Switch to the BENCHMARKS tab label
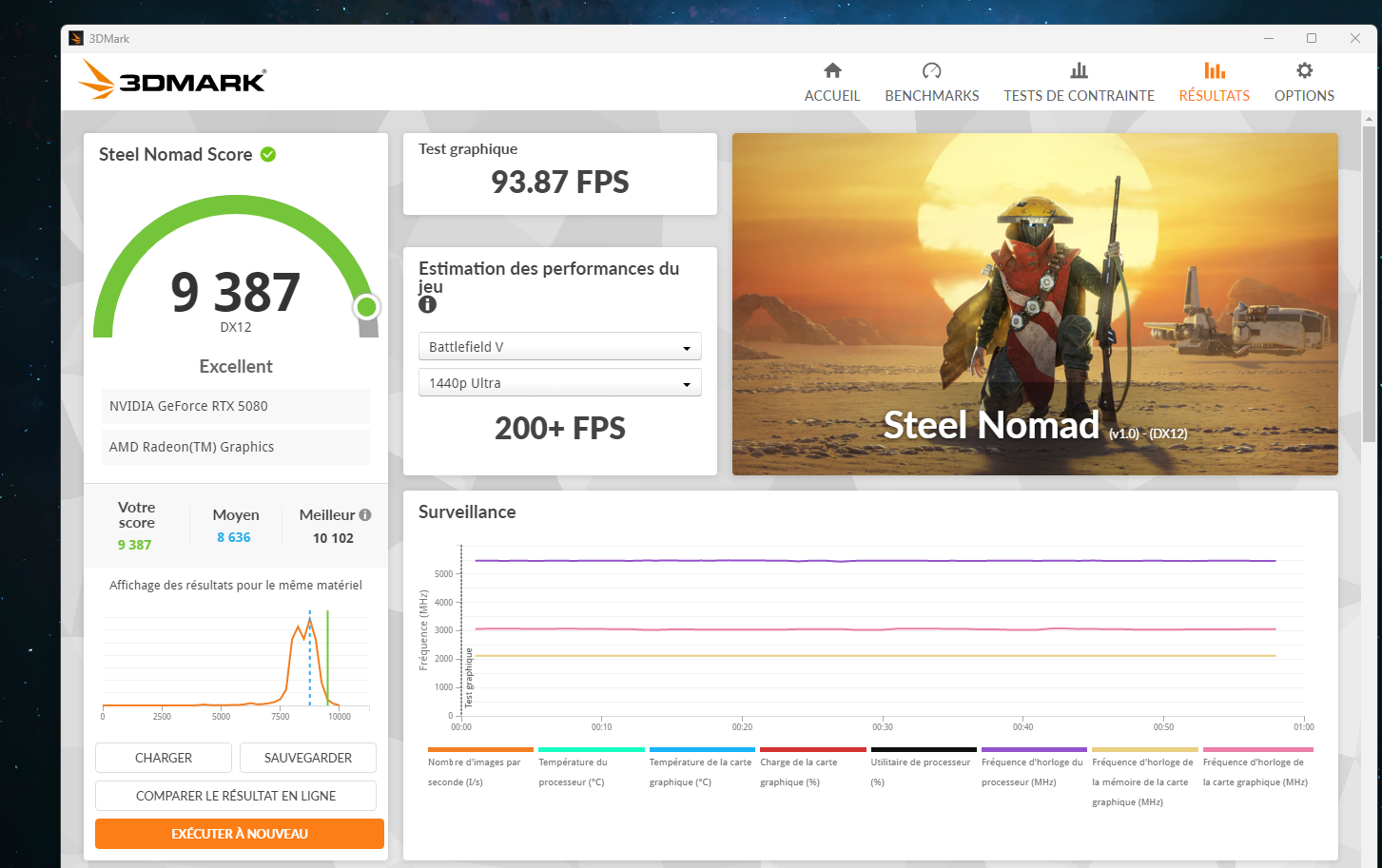 tap(932, 96)
